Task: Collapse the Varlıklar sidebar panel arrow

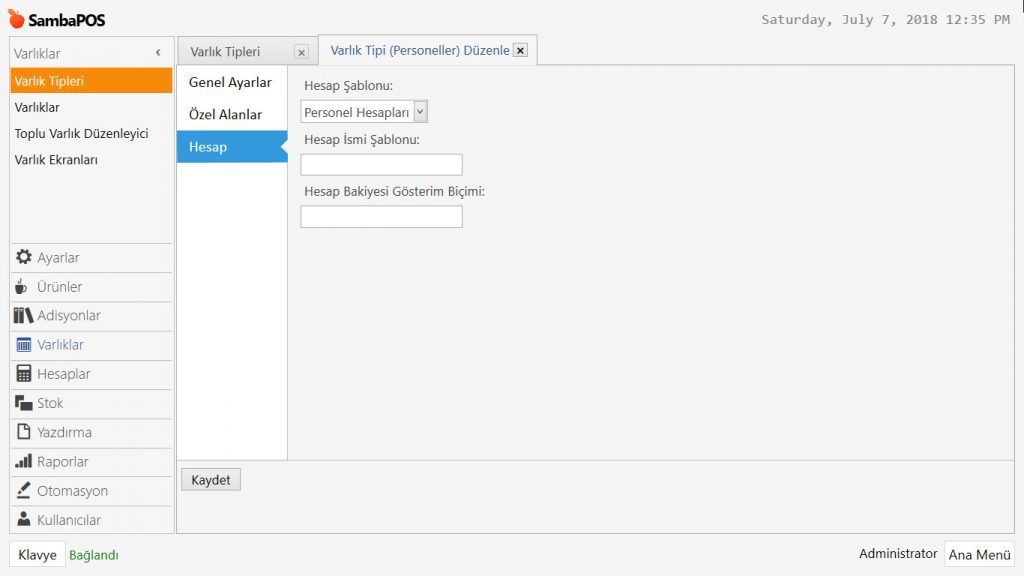Action: (158, 53)
